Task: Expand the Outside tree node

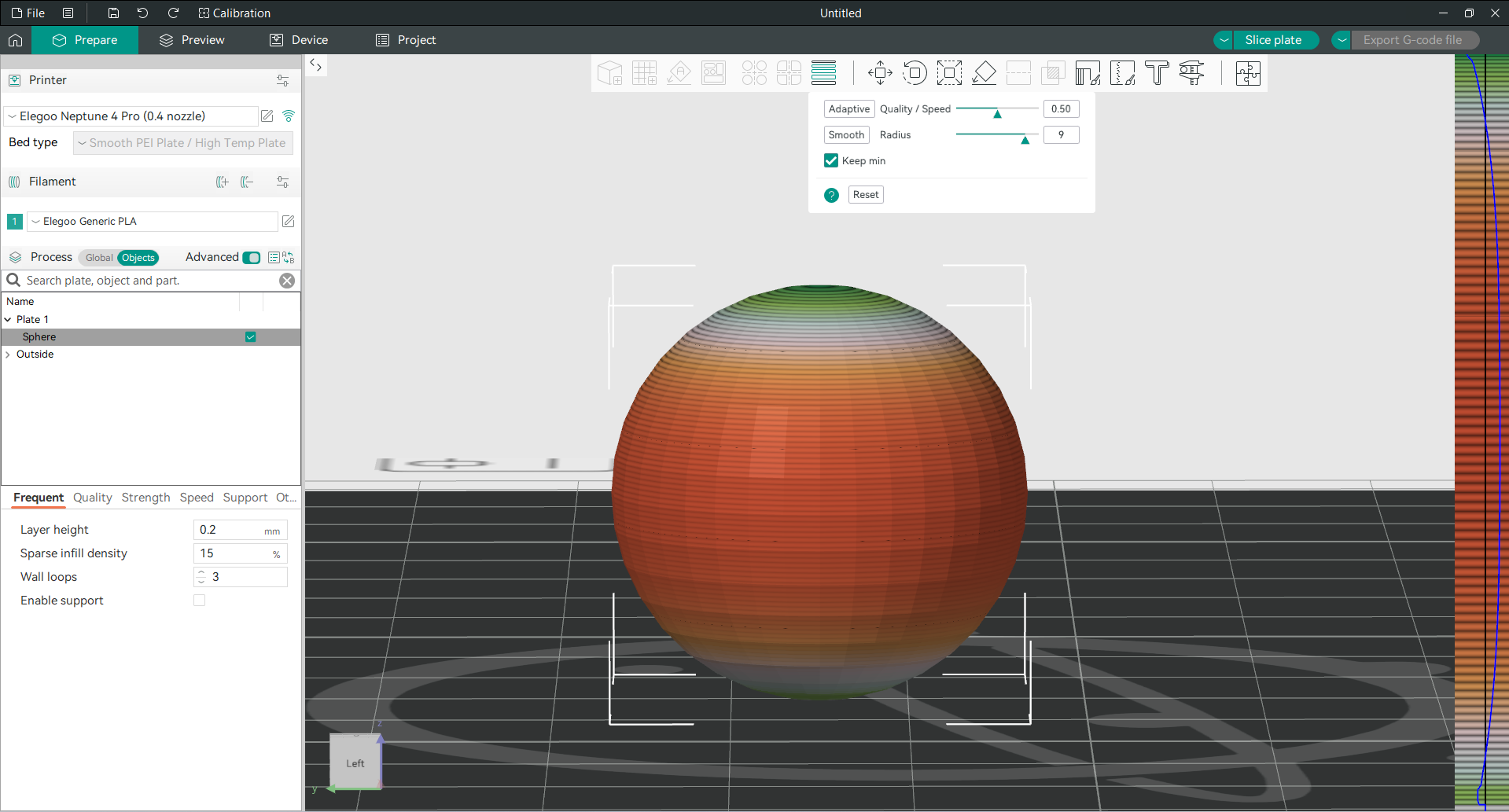Action: click(x=8, y=355)
